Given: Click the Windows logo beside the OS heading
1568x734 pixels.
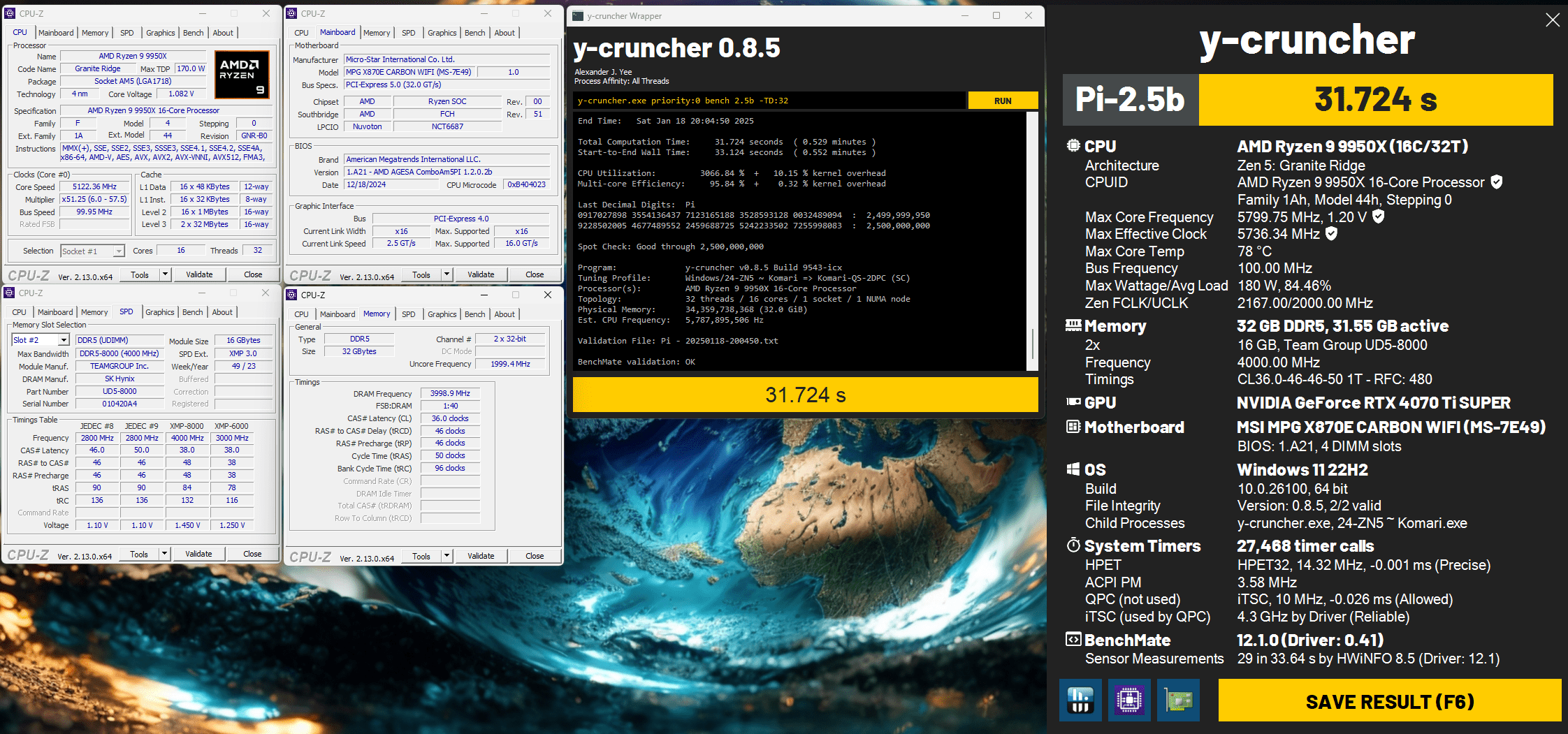Looking at the screenshot, I should pyautogui.click(x=1073, y=469).
